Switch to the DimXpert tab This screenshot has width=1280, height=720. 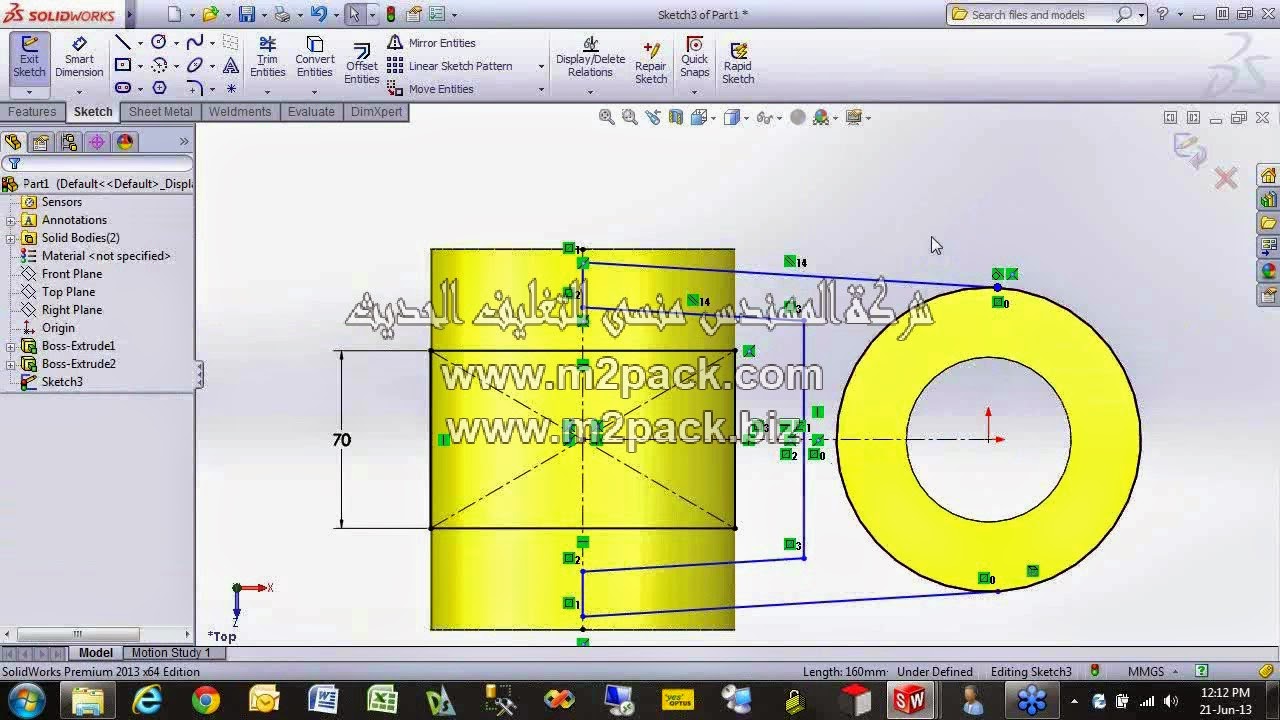tap(377, 112)
